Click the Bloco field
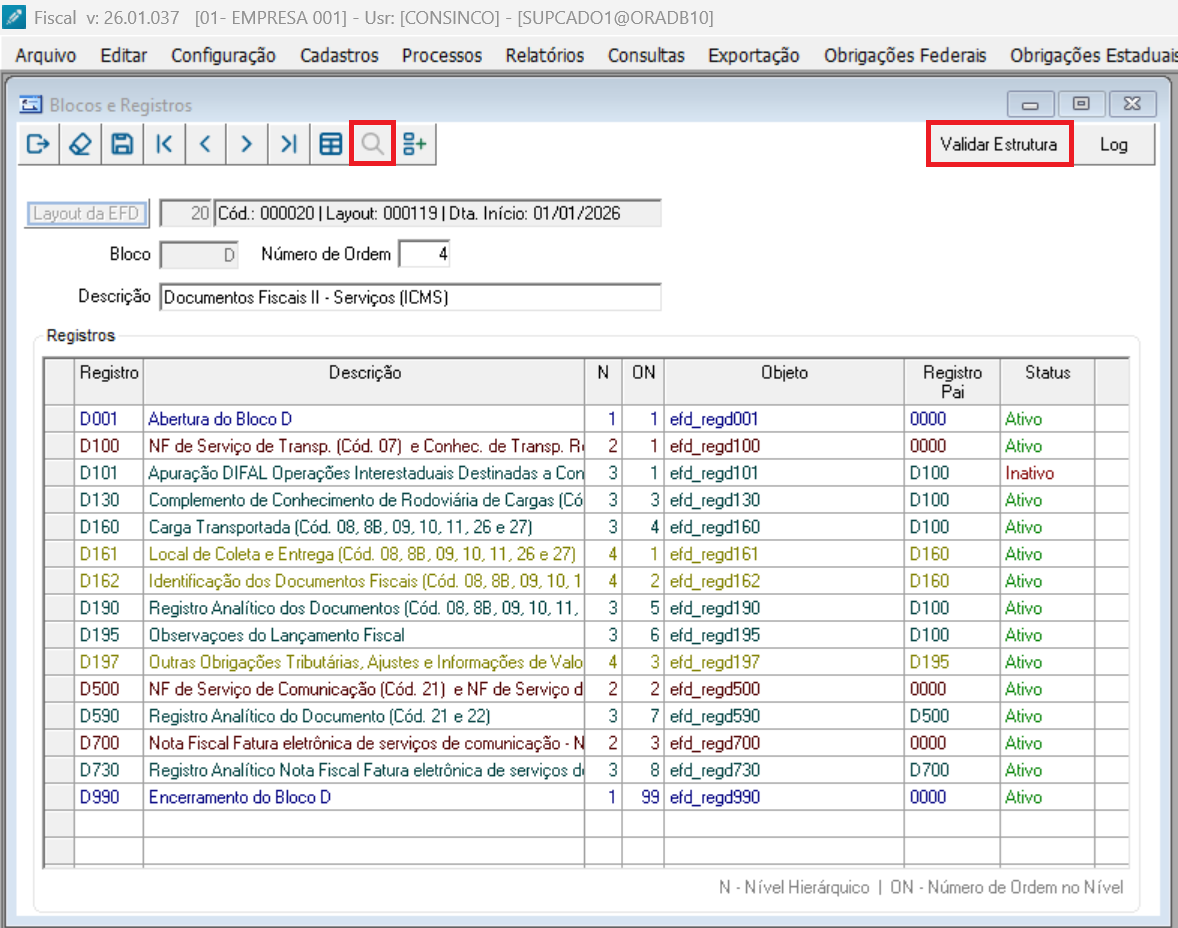The width and height of the screenshot is (1178, 928). point(199,254)
